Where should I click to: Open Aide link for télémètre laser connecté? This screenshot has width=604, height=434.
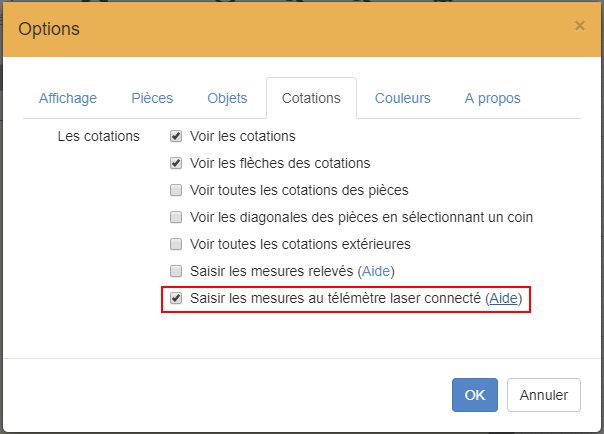504,298
